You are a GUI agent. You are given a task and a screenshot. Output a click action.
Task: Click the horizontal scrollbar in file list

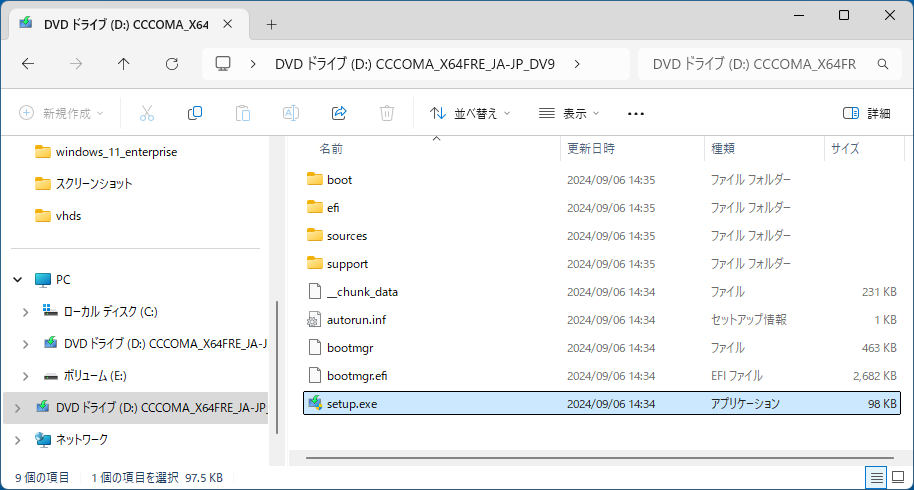(599, 458)
